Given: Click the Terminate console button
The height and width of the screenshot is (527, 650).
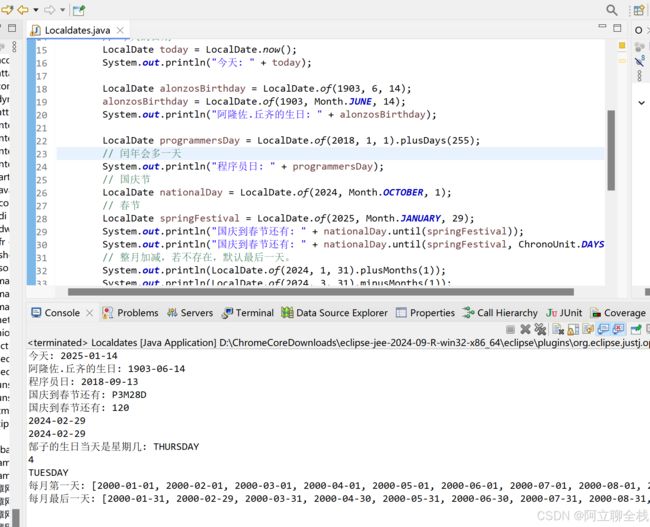Looking at the screenshot, I should click(510, 330).
